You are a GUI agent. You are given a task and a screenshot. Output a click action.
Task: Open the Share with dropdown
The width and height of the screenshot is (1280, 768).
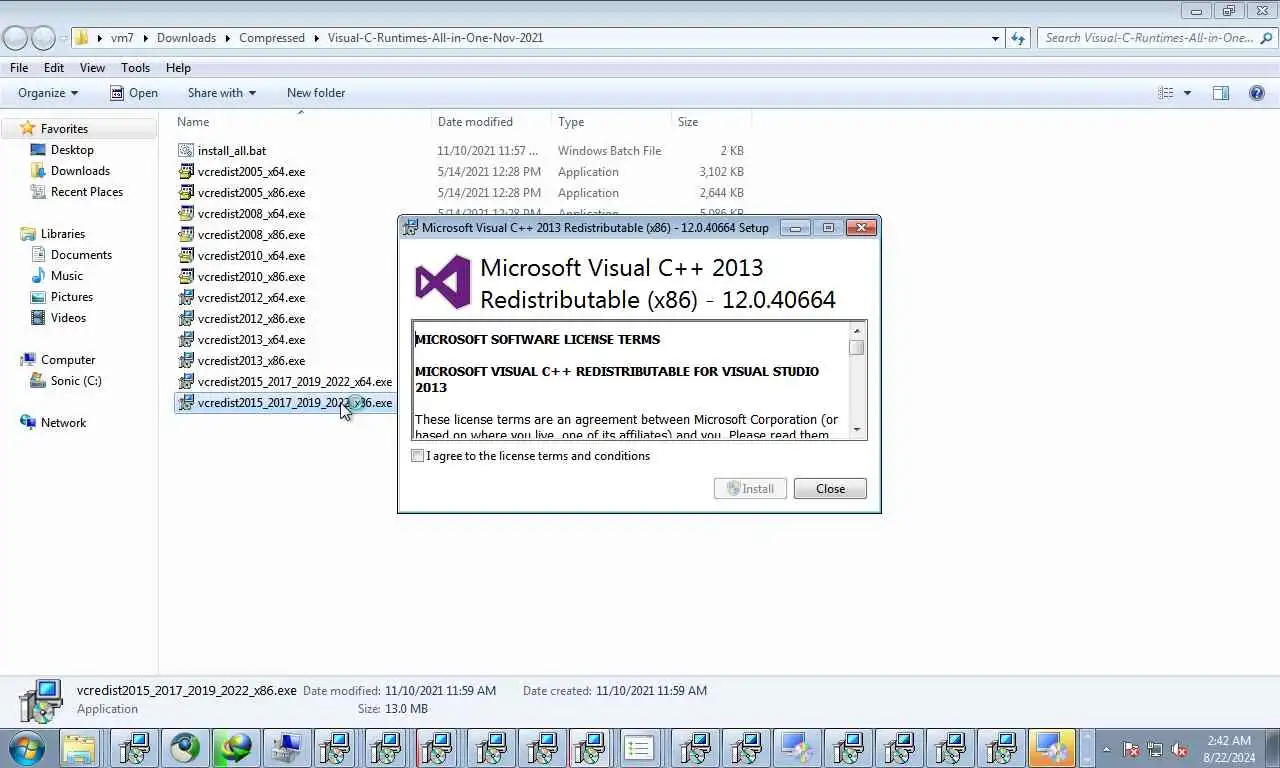tap(221, 93)
